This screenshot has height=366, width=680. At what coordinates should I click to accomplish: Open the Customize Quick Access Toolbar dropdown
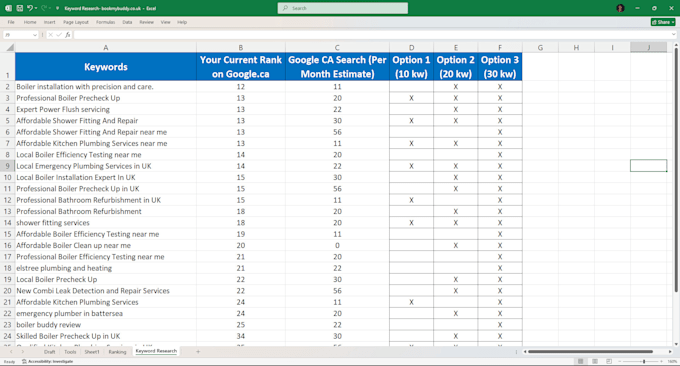pyautogui.click(x=57, y=8)
